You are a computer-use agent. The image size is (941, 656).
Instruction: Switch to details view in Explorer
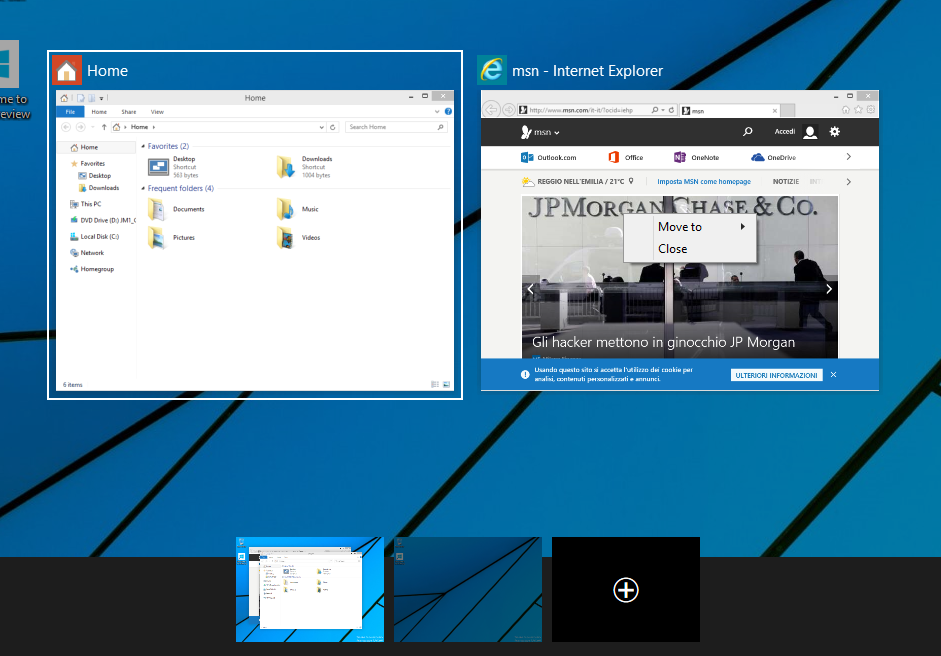[435, 384]
